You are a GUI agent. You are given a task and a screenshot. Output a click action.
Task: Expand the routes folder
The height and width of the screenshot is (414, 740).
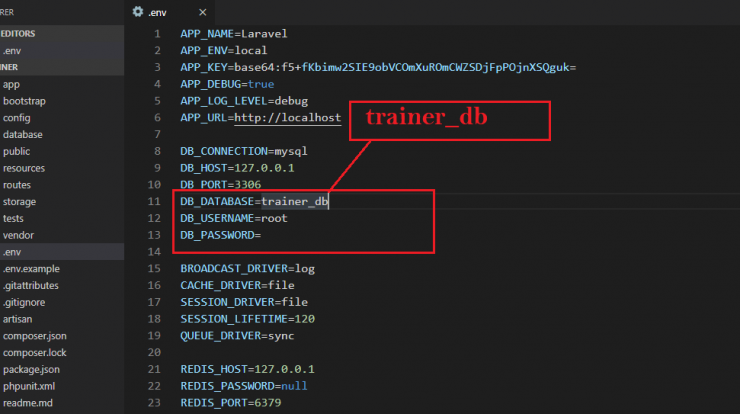[17, 185]
